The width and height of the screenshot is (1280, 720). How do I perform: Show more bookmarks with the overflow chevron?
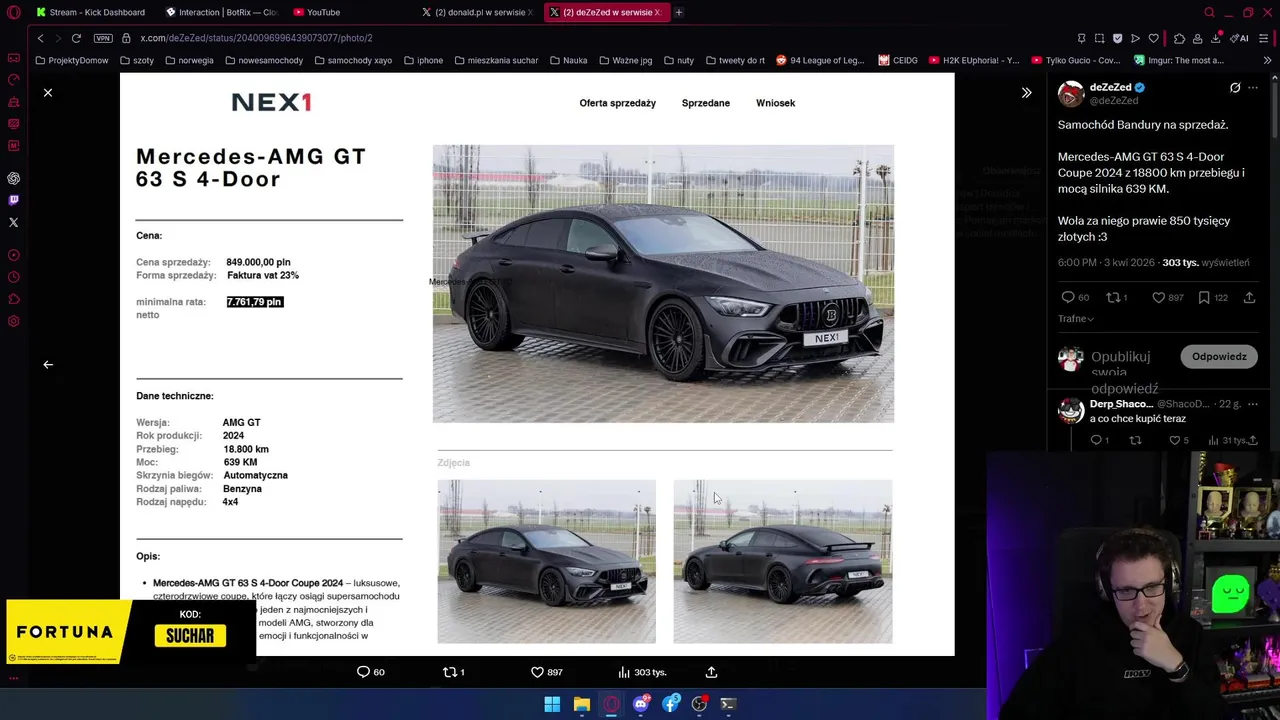(x=1267, y=60)
